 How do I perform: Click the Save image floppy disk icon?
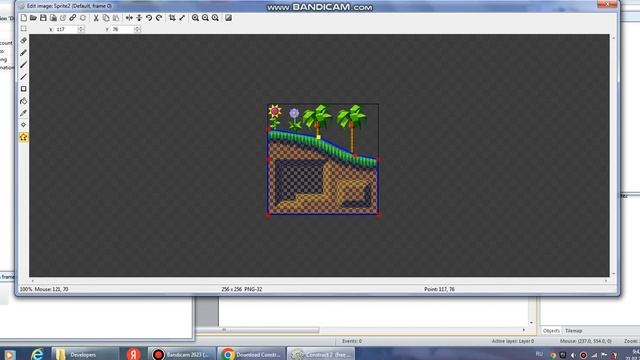tap(43, 18)
